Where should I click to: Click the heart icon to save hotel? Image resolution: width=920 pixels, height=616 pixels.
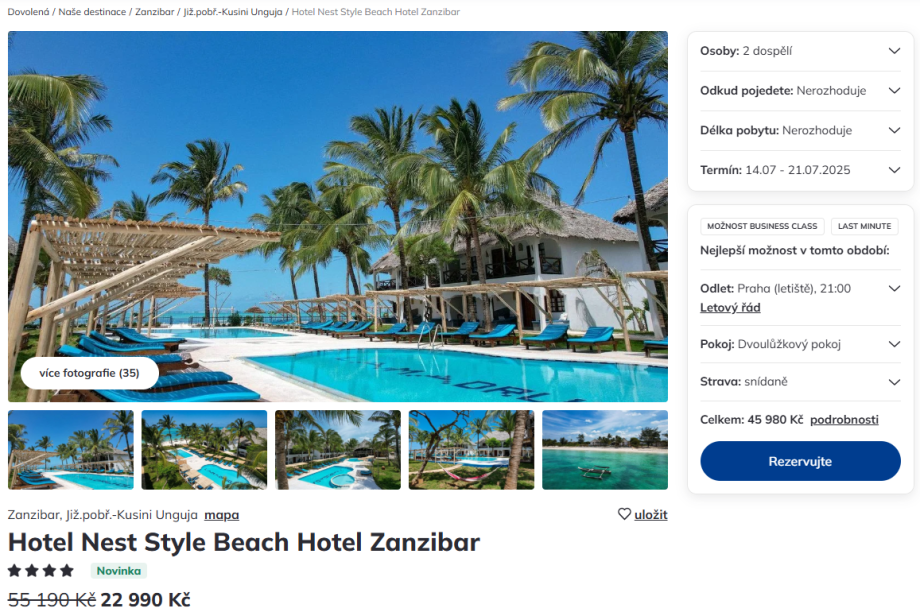624,514
